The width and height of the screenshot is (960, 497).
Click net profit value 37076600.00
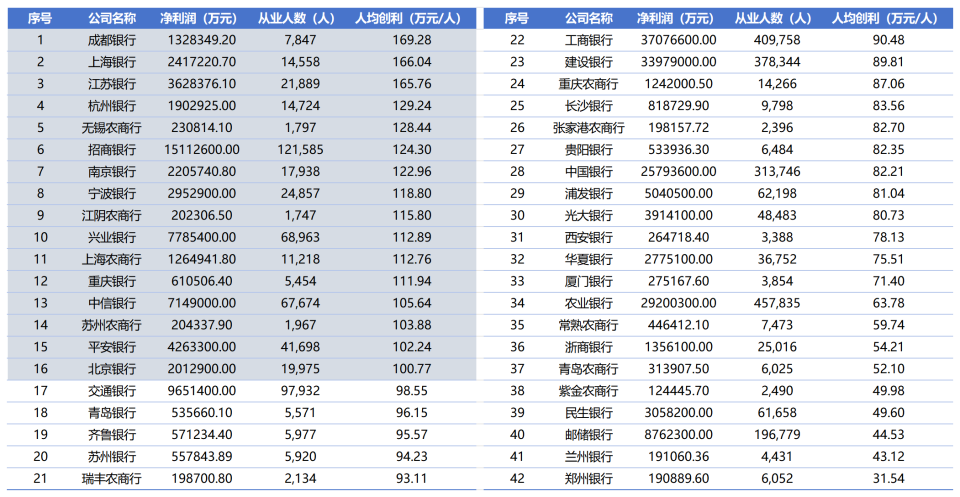(679, 40)
